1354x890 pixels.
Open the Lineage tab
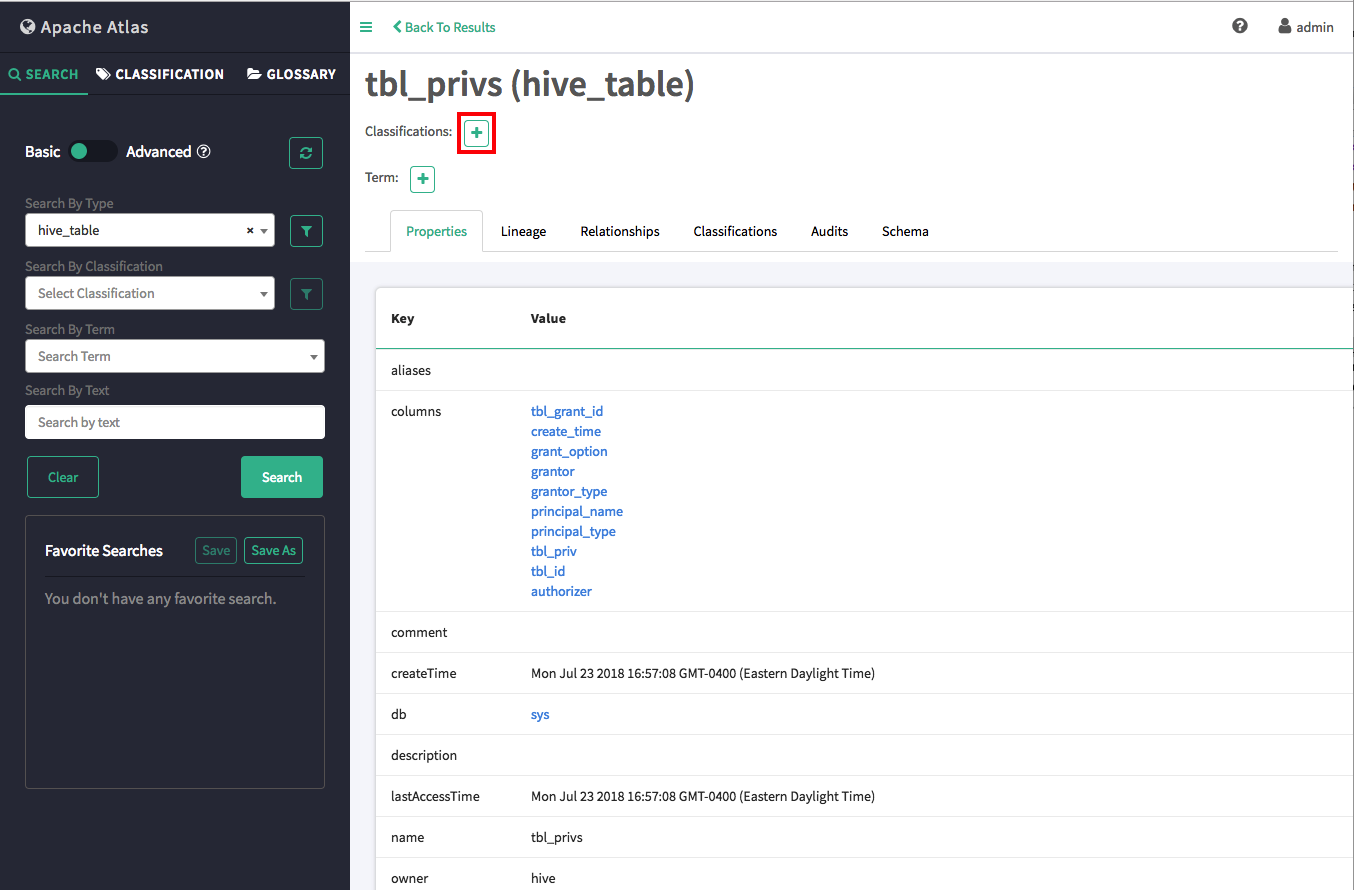click(x=523, y=231)
